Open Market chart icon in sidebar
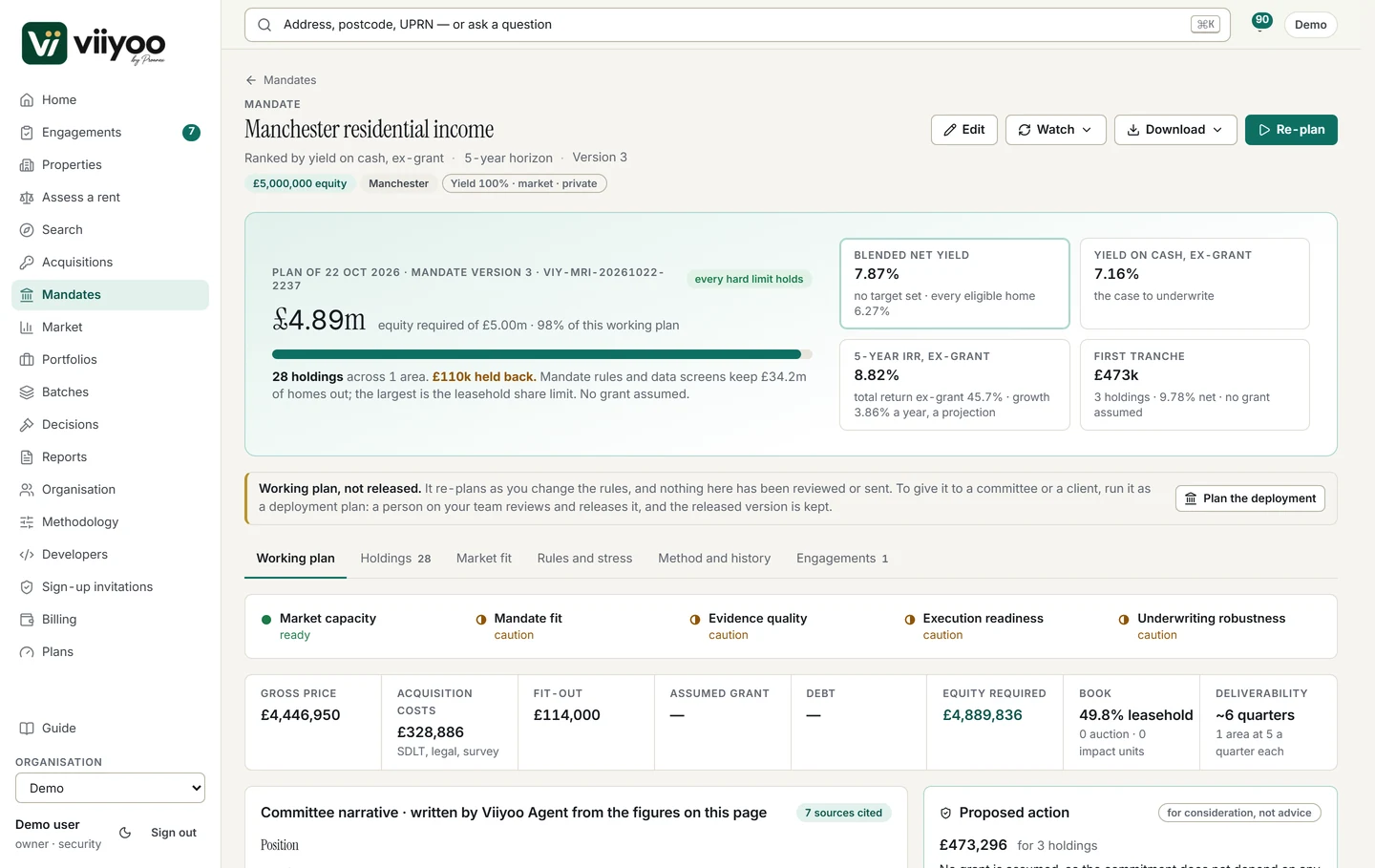Screen dimensions: 1375x868 click(27, 328)
